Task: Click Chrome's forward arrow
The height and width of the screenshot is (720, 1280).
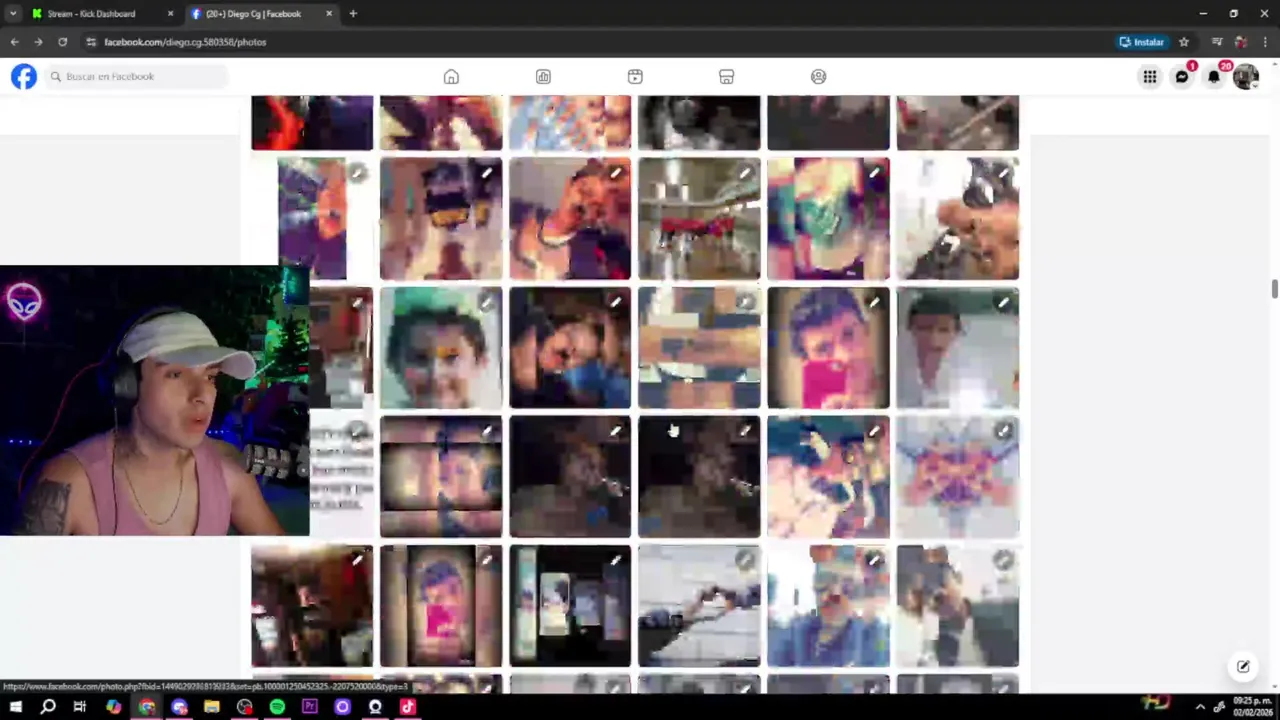Action: coord(38,42)
